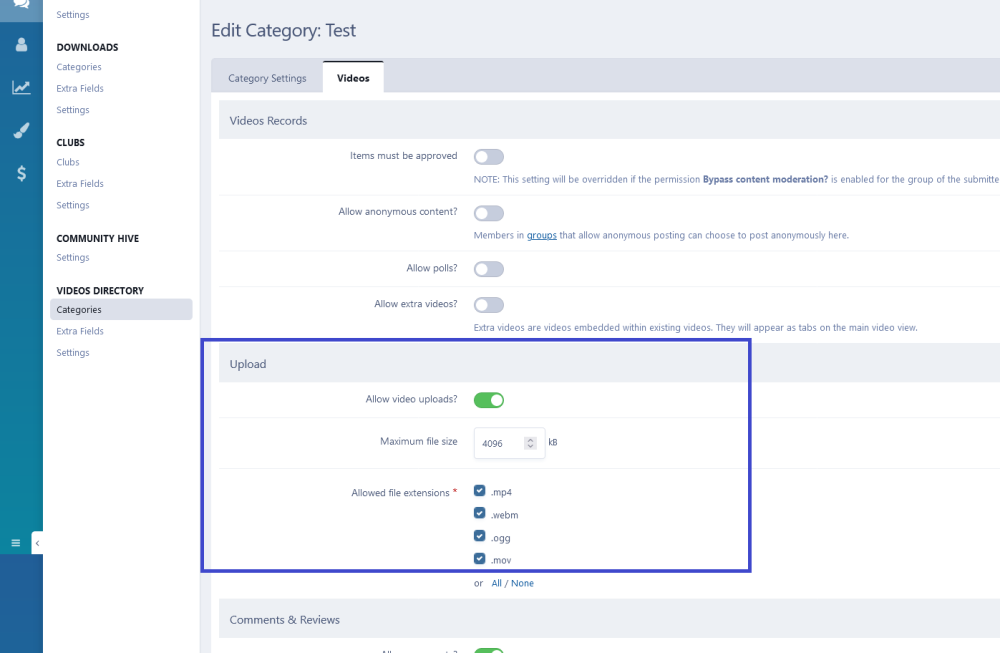Open the Commerce dollar-sign icon
The image size is (1000, 653).
tap(21, 173)
